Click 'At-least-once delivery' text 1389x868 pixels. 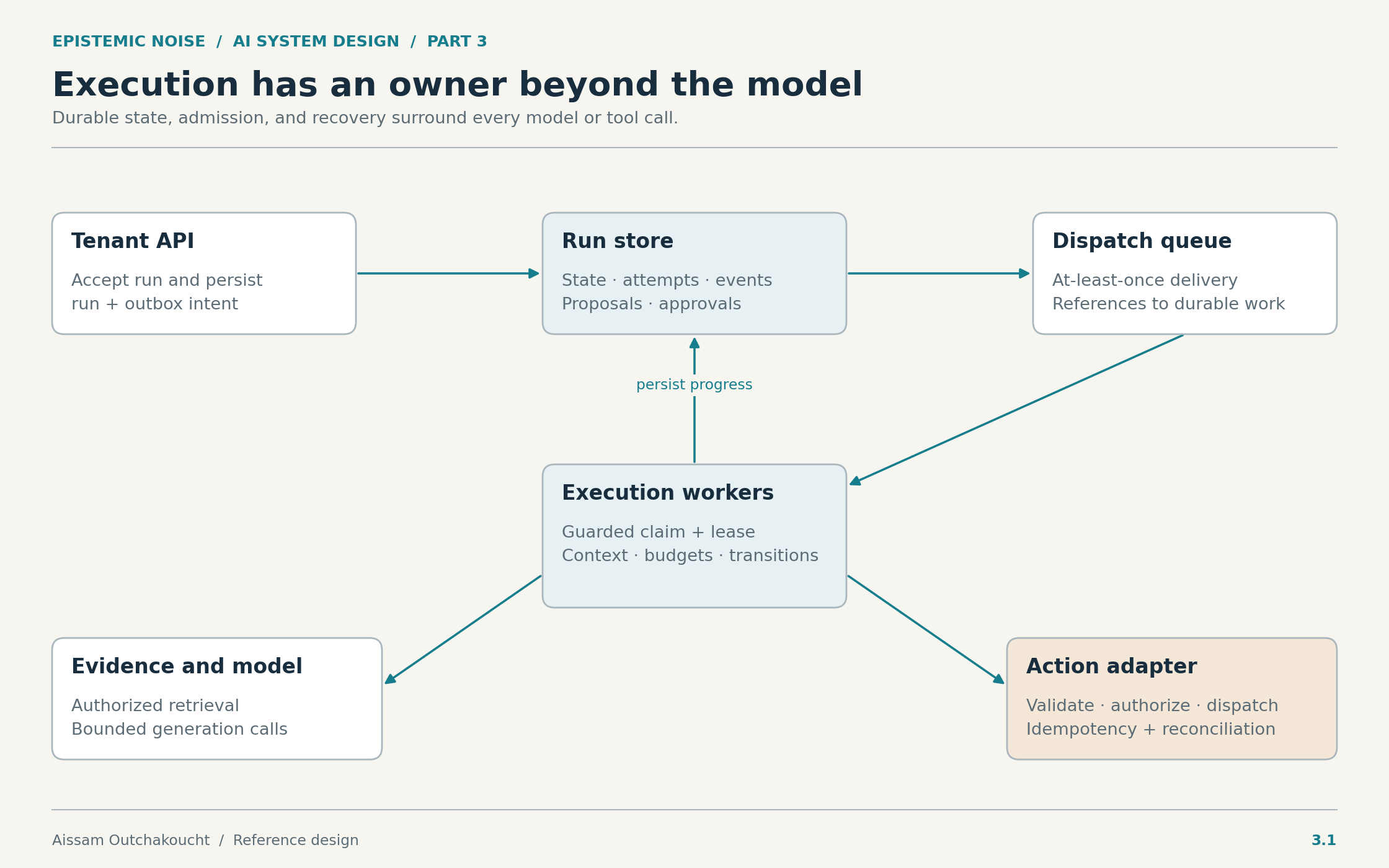(1145, 281)
